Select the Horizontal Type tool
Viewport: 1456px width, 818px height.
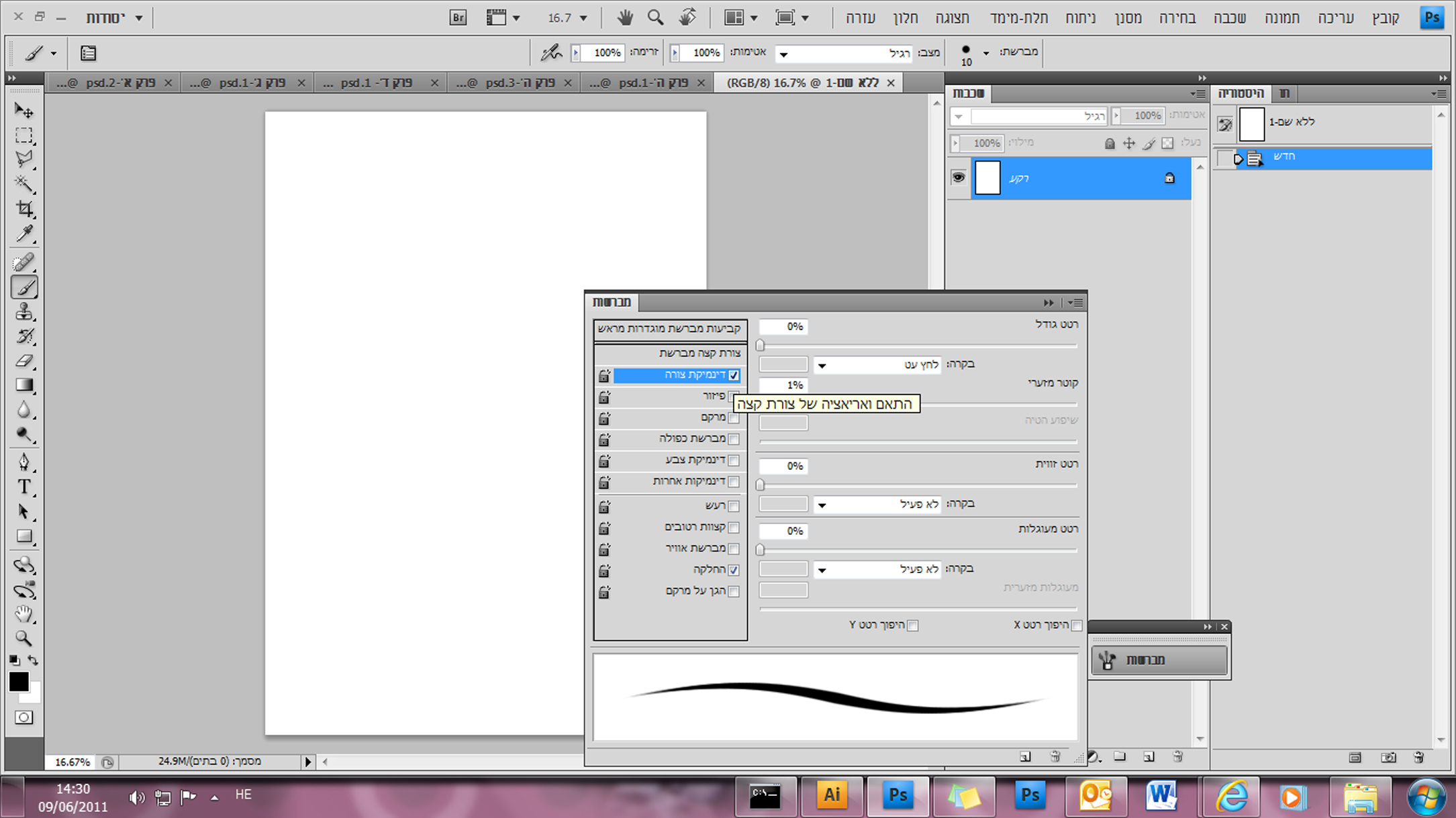(x=25, y=487)
